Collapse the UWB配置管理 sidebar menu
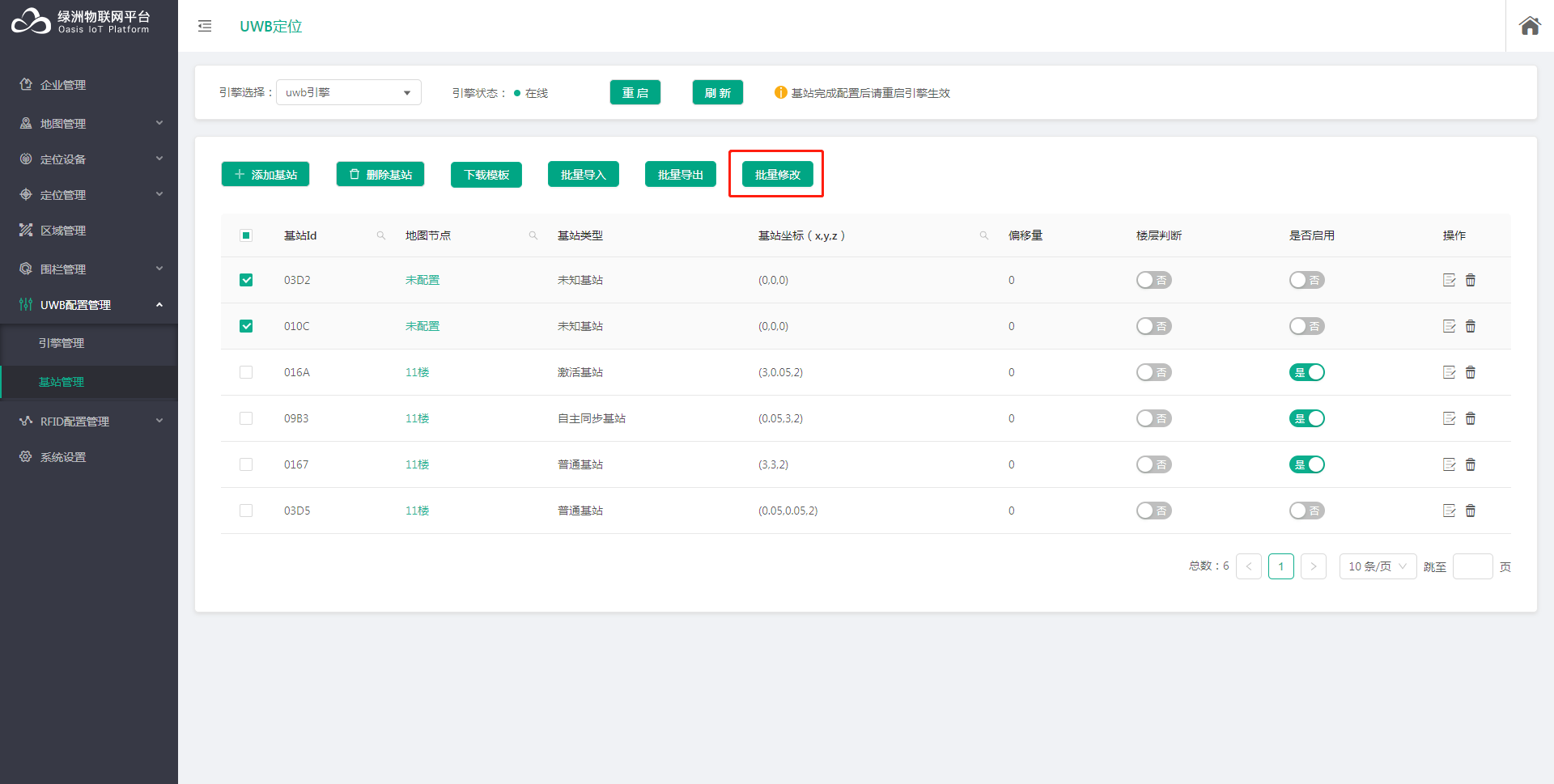Image resolution: width=1554 pixels, height=784 pixels. pyautogui.click(x=89, y=304)
